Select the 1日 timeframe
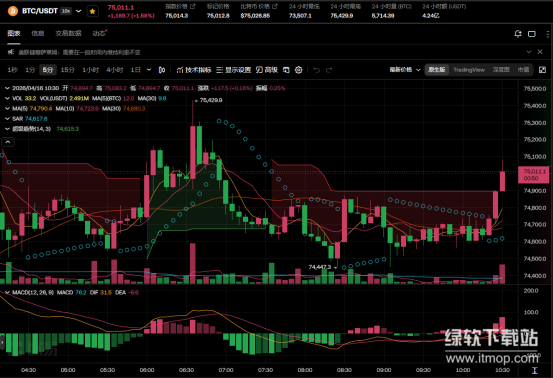This screenshot has width=553, height=378. tap(136, 70)
